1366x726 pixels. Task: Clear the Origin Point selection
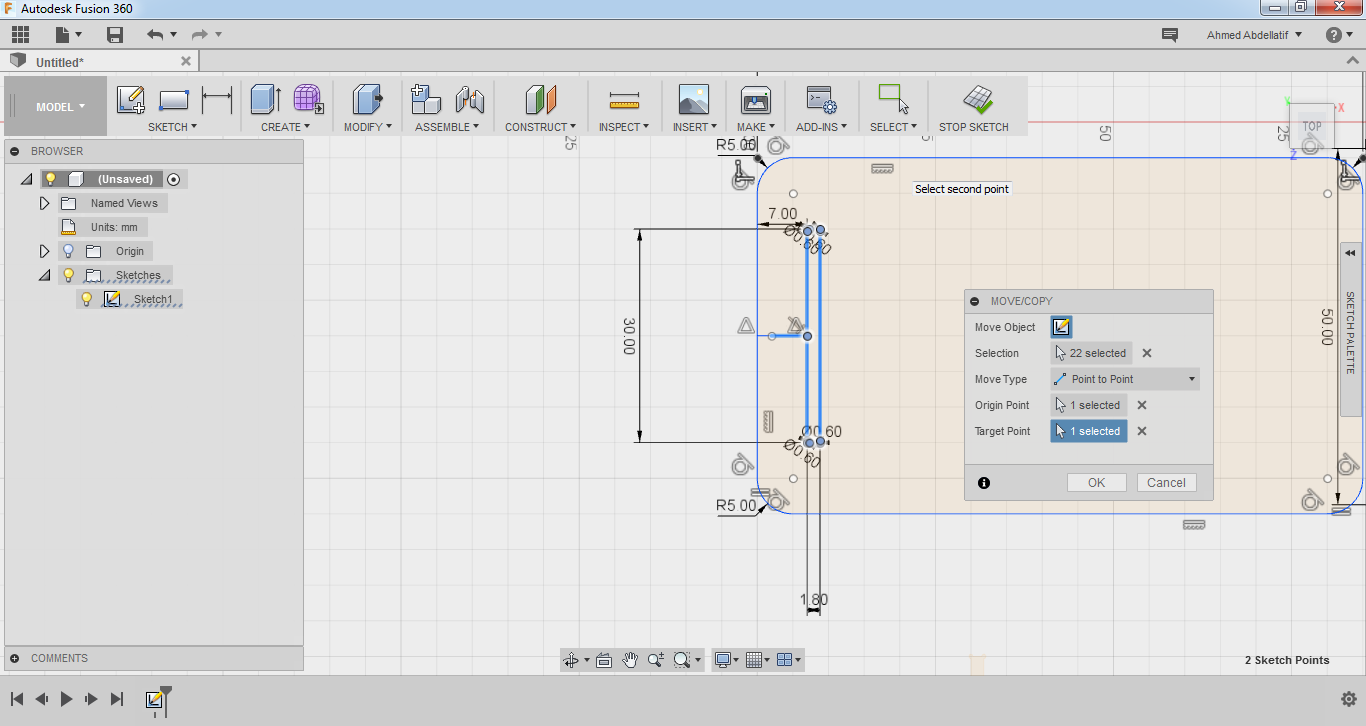pyautogui.click(x=1142, y=405)
